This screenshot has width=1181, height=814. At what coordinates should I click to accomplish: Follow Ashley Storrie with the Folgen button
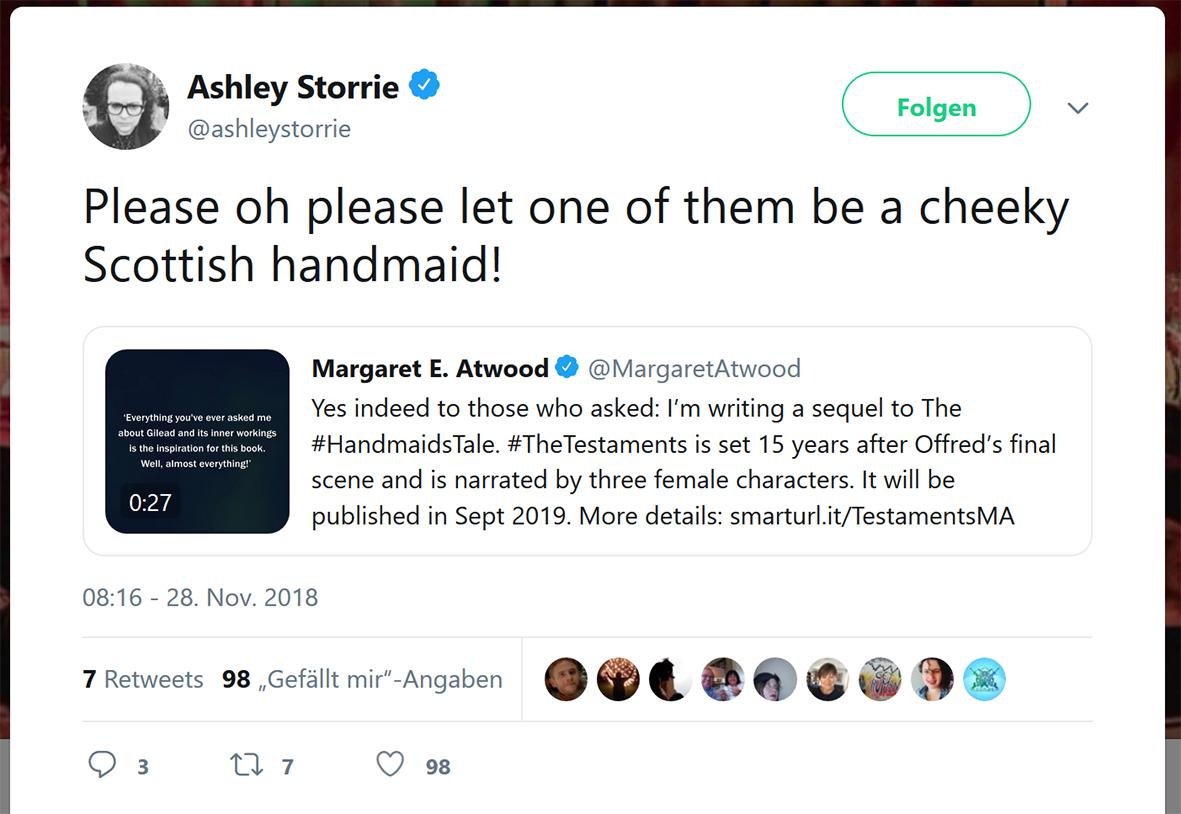pyautogui.click(x=936, y=105)
